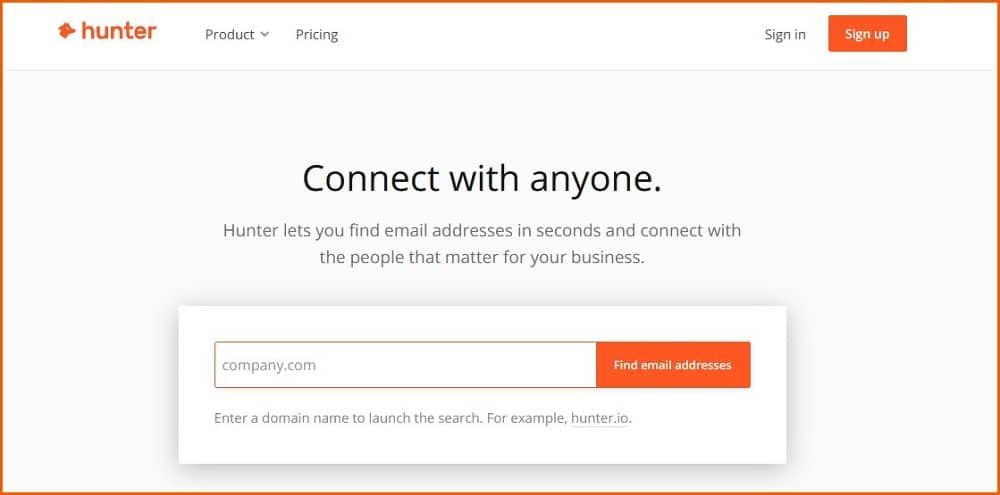Open the Product menu
The height and width of the screenshot is (495, 1000).
pos(230,35)
